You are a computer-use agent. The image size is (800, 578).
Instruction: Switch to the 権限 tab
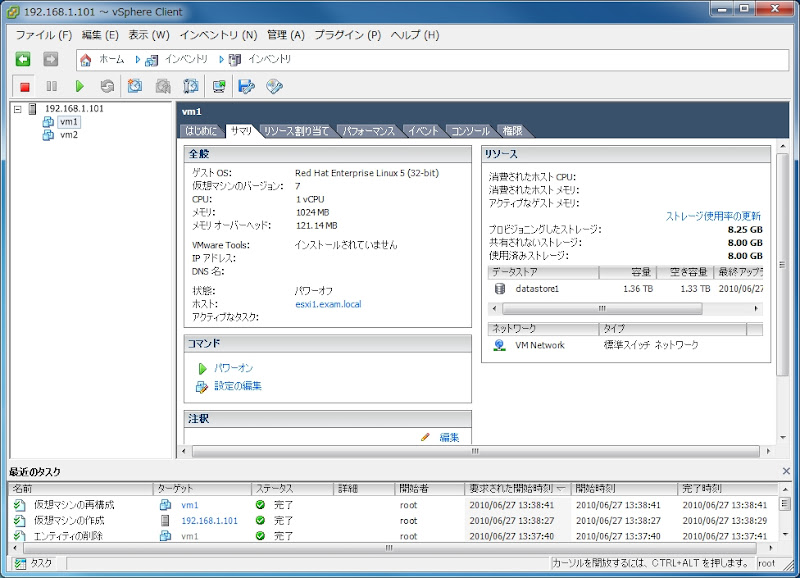click(512, 131)
